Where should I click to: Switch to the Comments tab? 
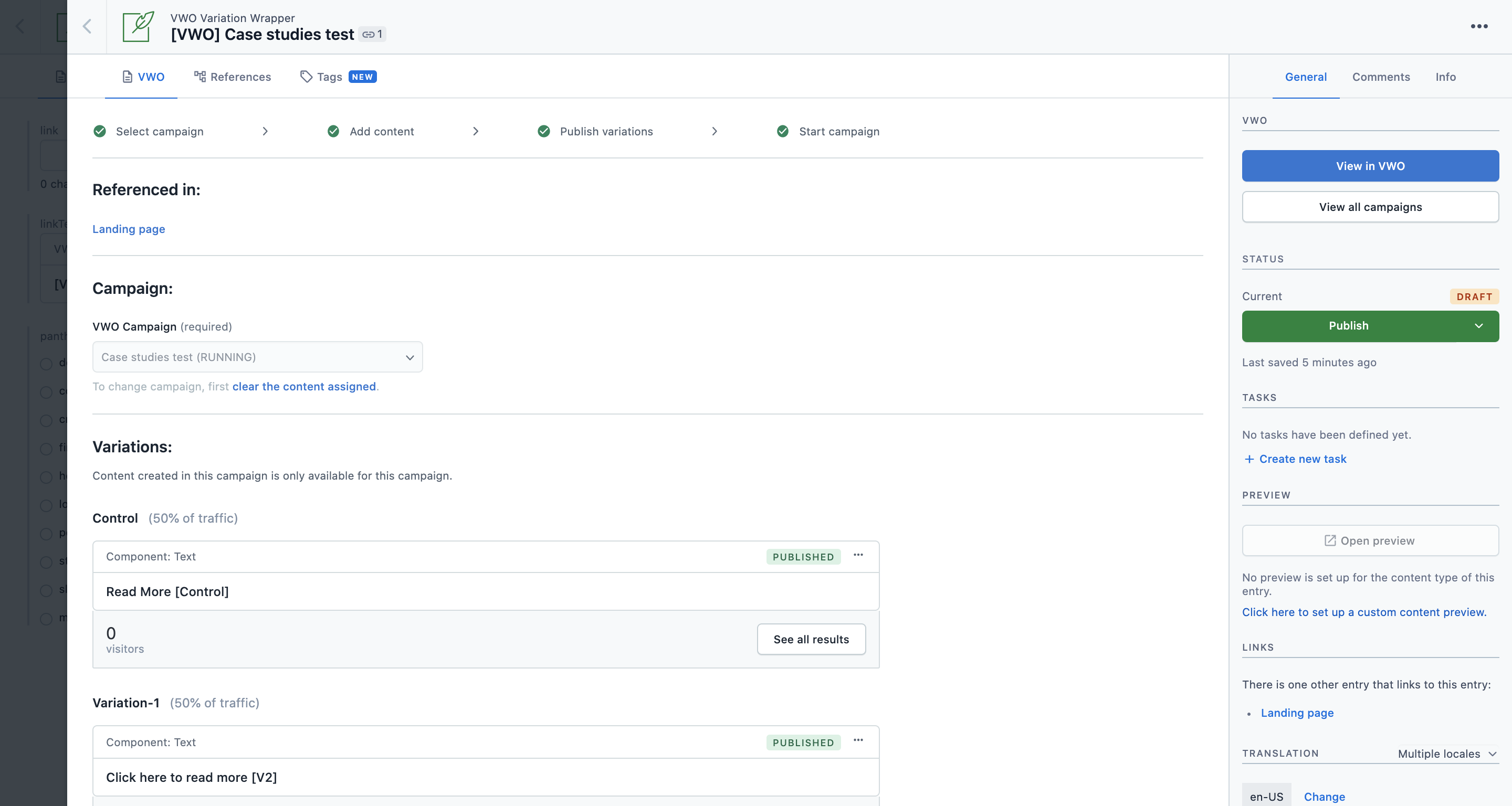click(x=1381, y=76)
